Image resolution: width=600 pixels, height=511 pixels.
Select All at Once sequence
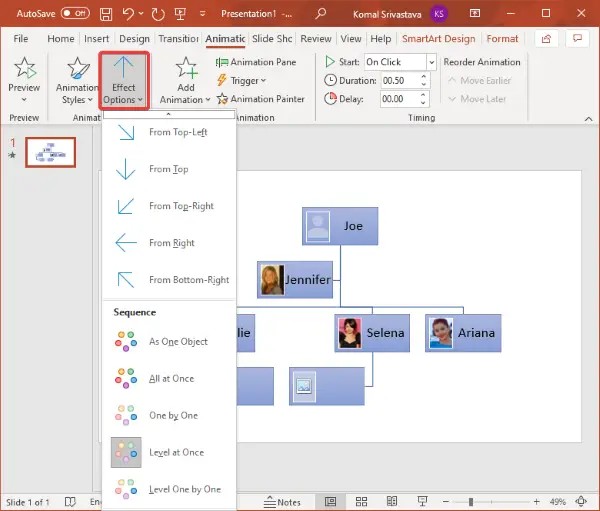[x=169, y=379]
